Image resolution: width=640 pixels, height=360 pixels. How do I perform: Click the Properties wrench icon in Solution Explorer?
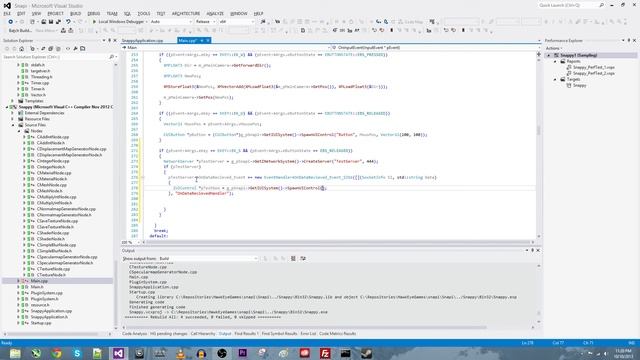(x=75, y=49)
